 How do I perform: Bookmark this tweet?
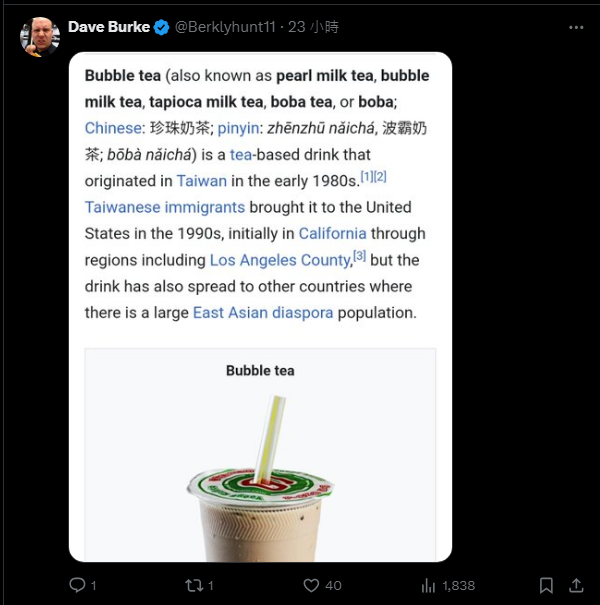coord(546,585)
